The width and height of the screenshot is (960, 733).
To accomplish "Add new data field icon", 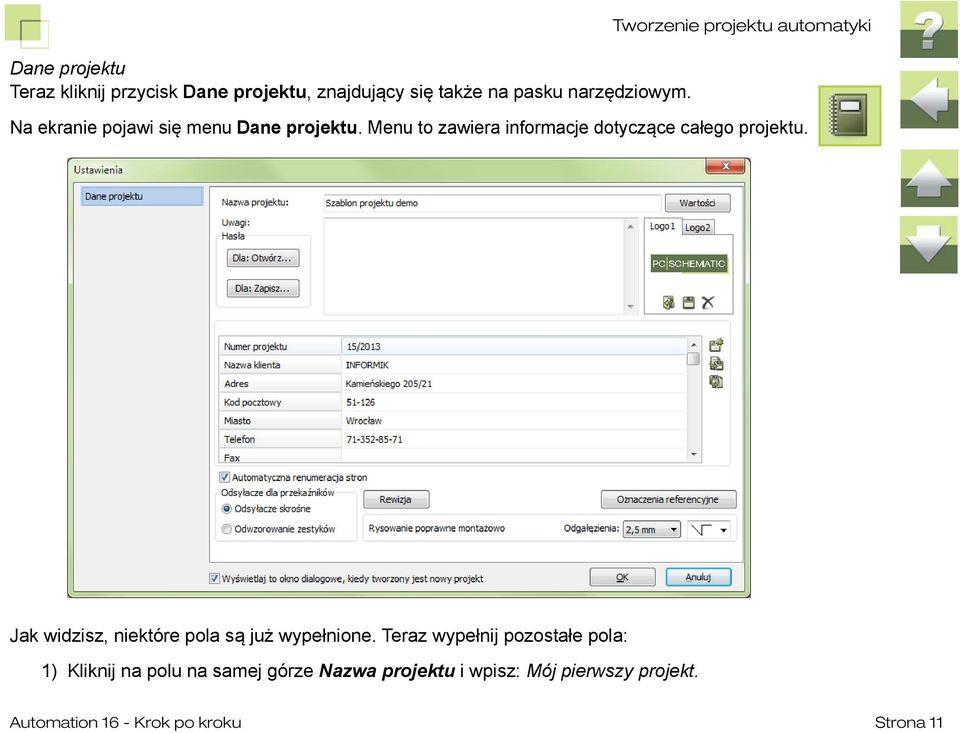I will tap(716, 345).
